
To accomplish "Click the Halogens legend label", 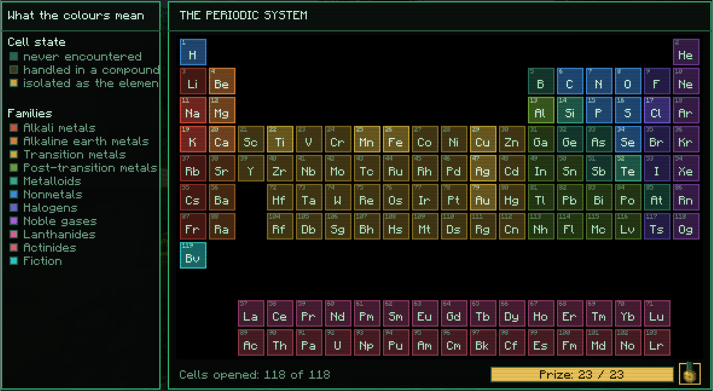I will [50, 208].
